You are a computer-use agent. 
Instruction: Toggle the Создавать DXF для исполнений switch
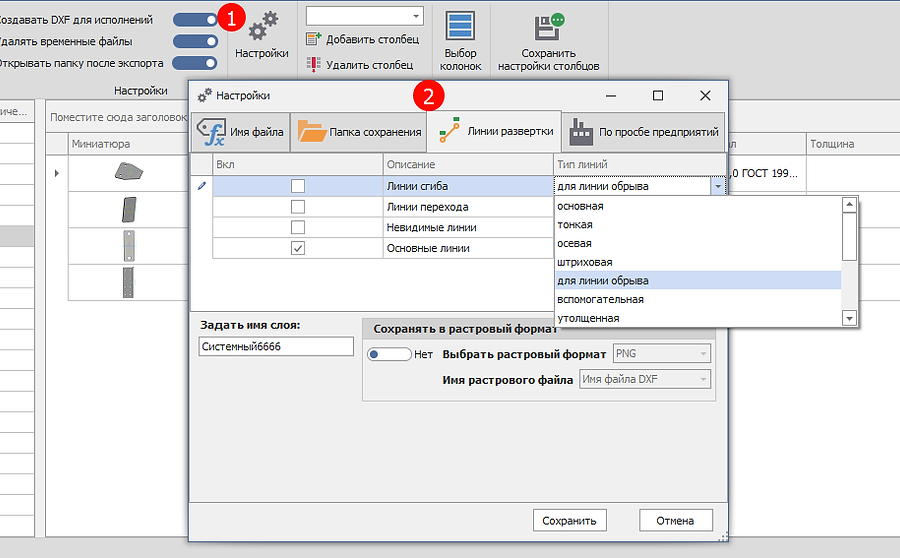point(195,19)
